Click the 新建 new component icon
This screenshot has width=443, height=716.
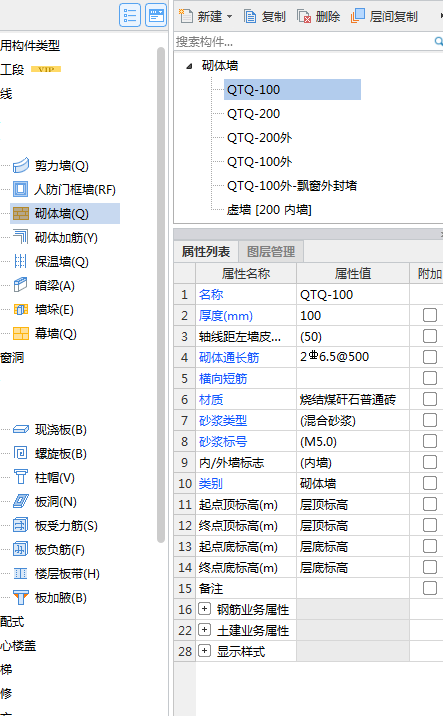(185, 16)
